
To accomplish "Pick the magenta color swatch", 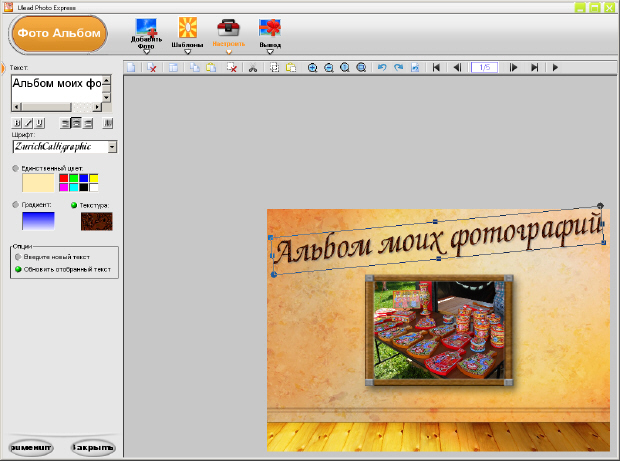I will pos(64,187).
